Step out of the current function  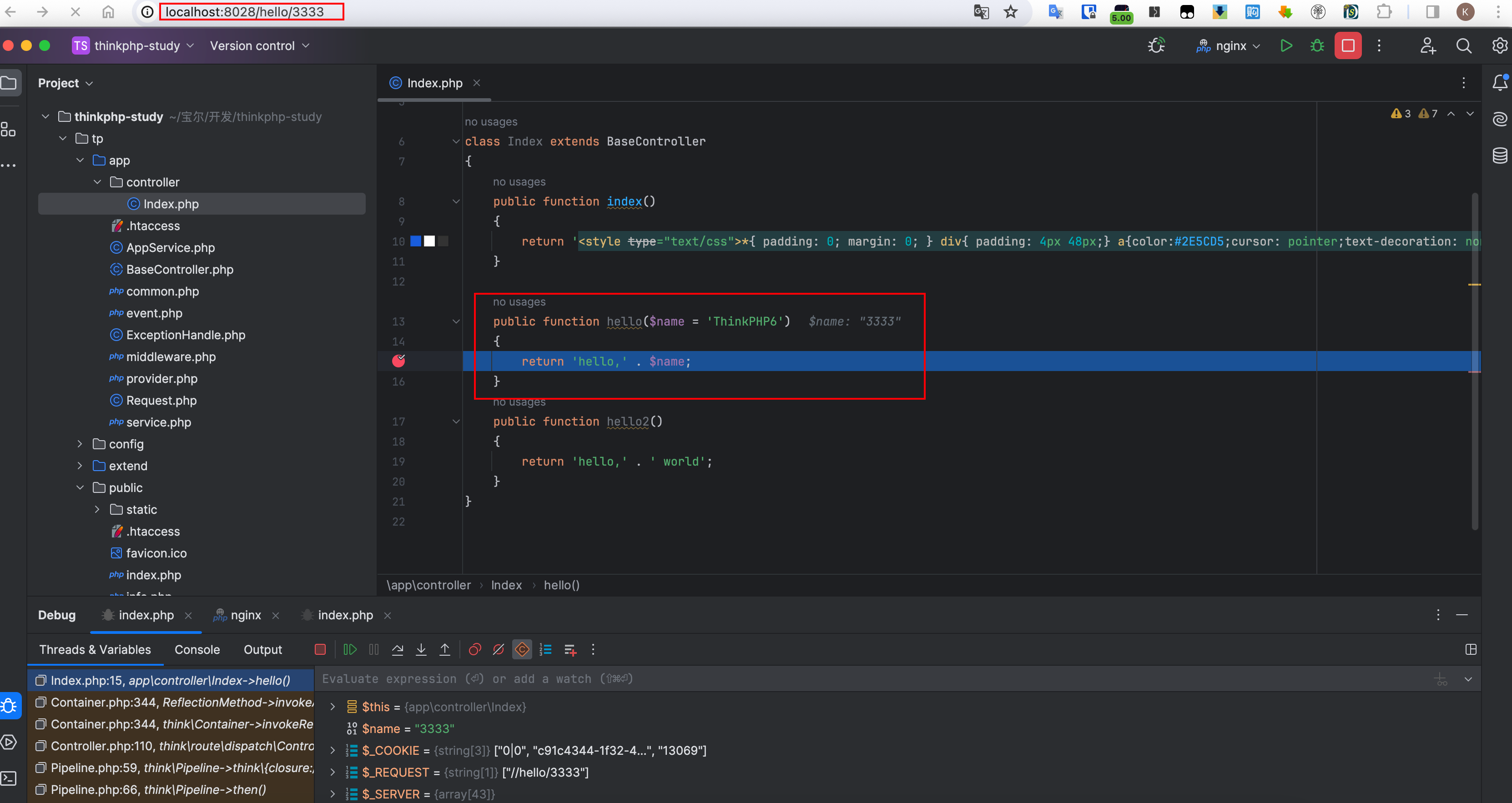445,649
